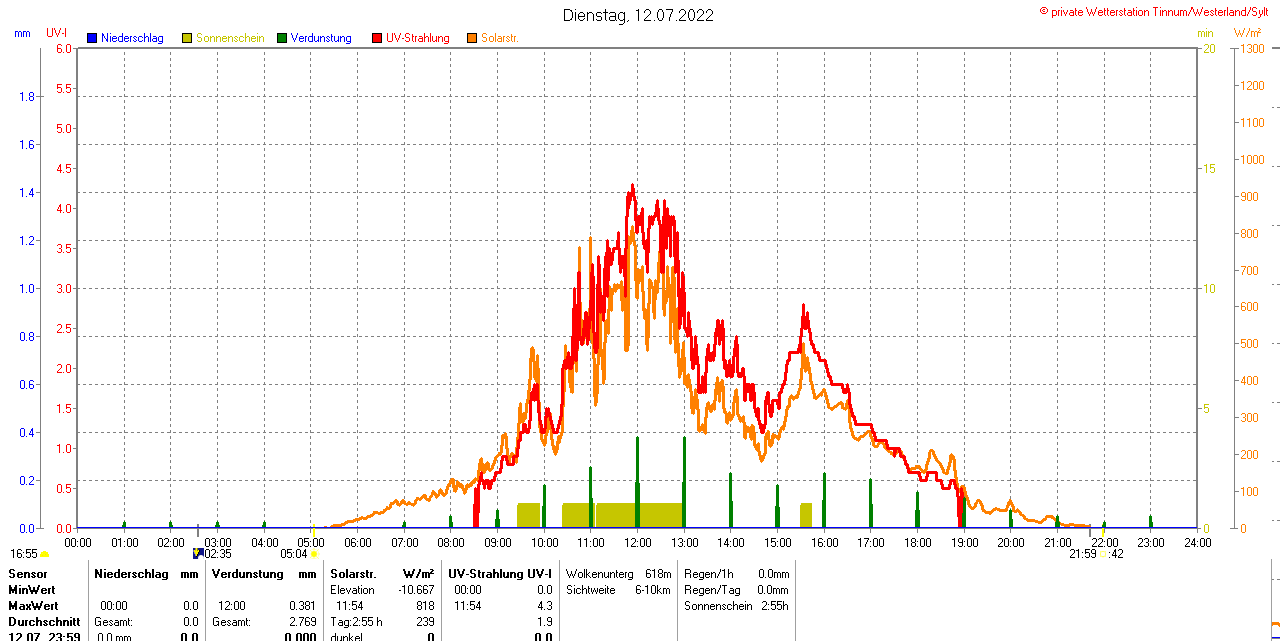The width and height of the screenshot is (1280, 641).
Task: Click the 12:00 label on the time axis
Action: [638, 543]
